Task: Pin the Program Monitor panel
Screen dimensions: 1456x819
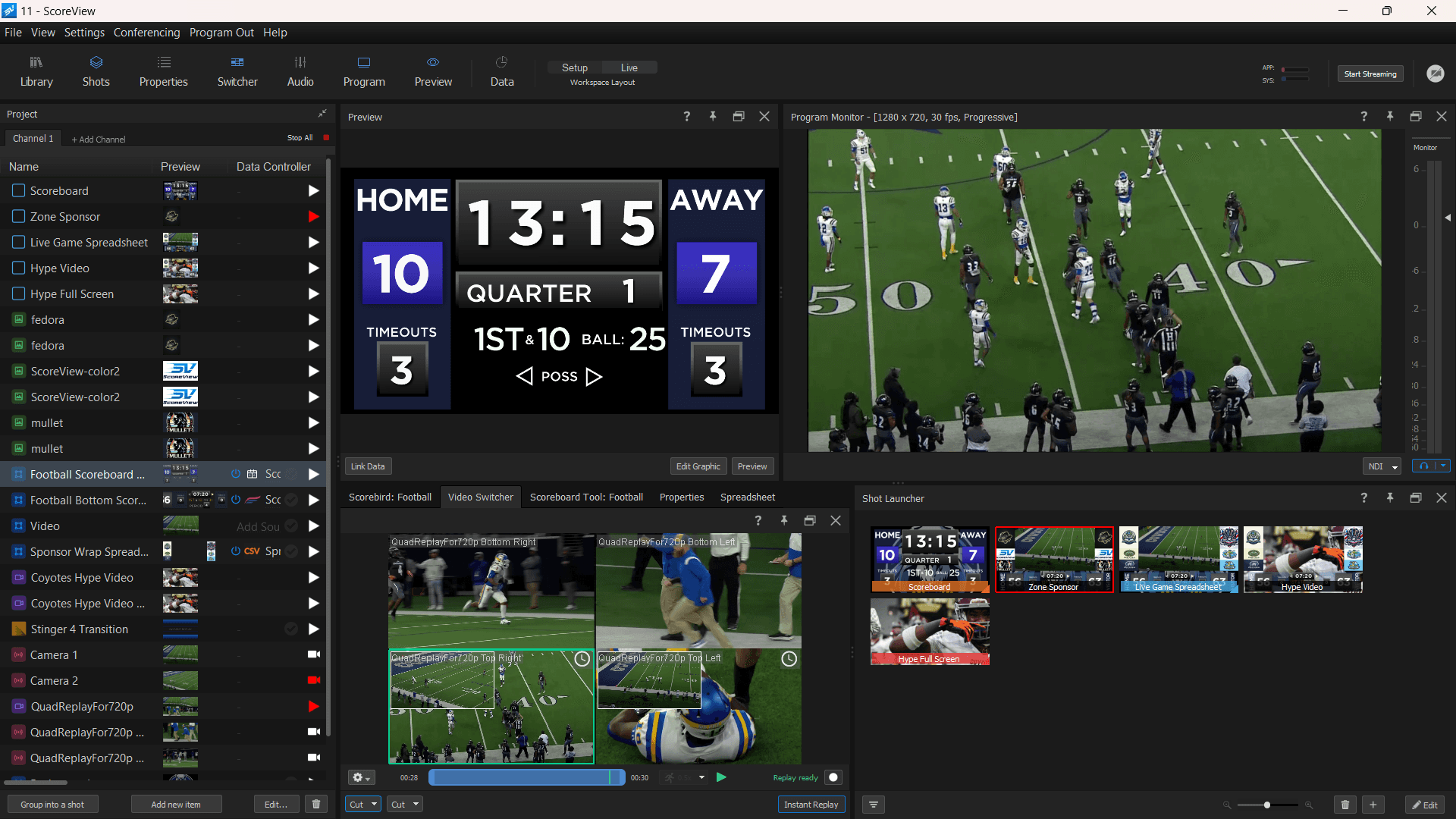Action: tap(1390, 117)
